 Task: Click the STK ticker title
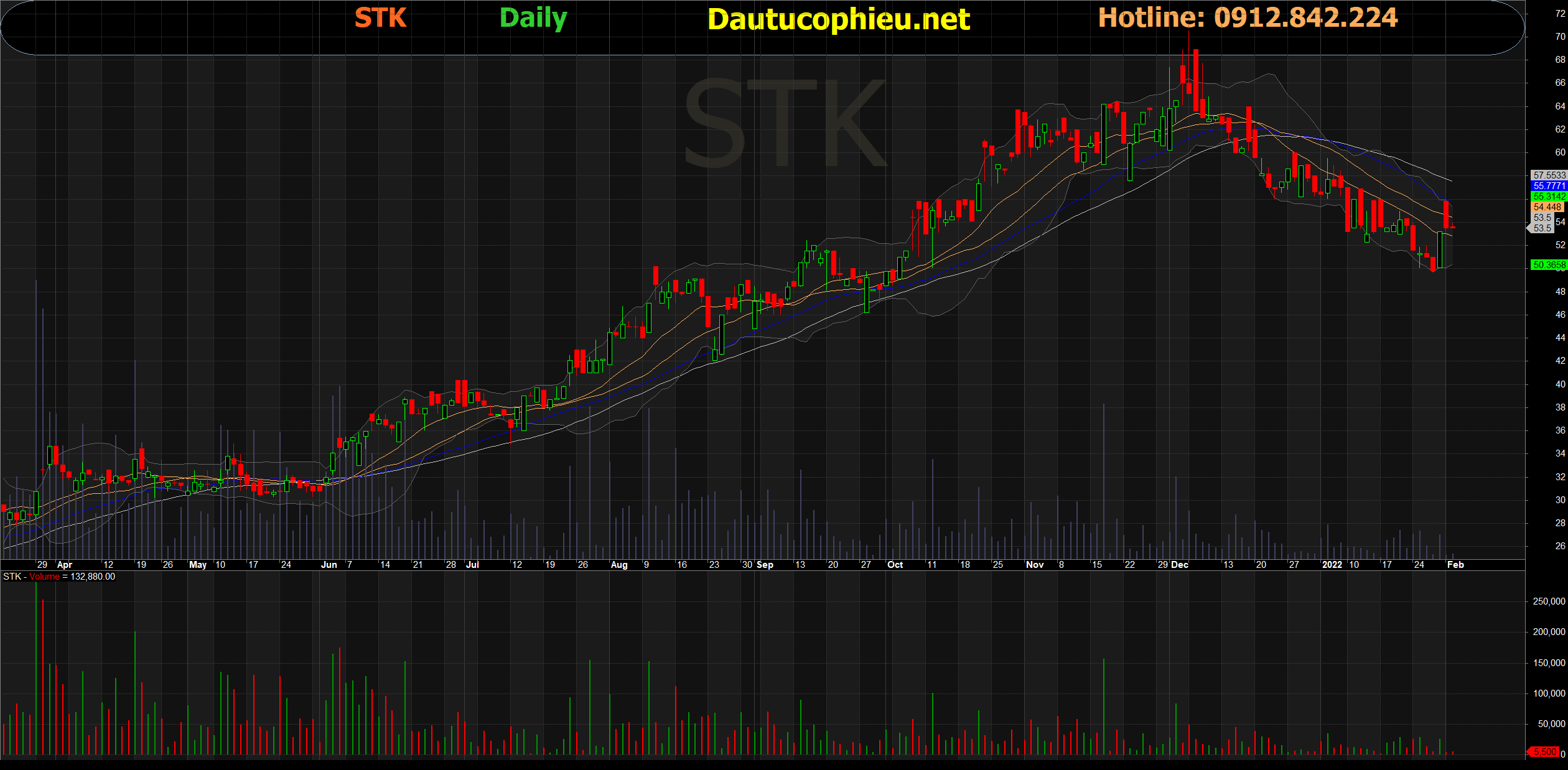point(380,18)
